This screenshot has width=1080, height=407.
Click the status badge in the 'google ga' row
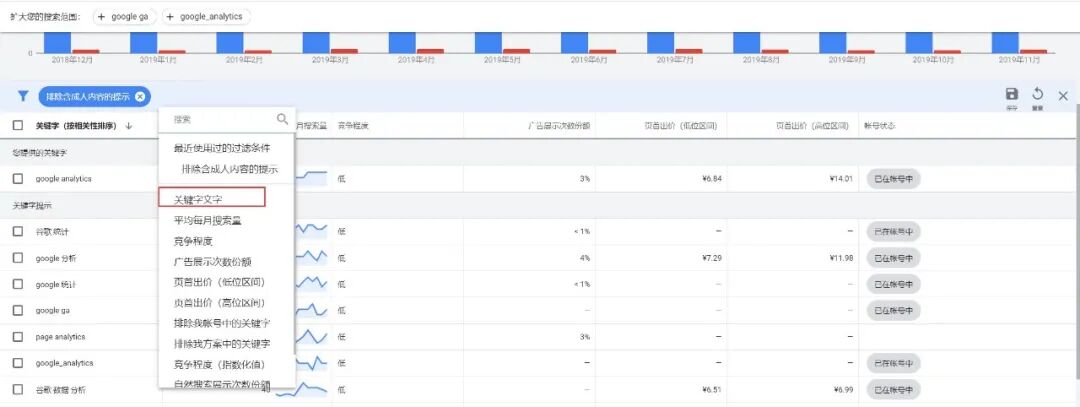(x=893, y=311)
